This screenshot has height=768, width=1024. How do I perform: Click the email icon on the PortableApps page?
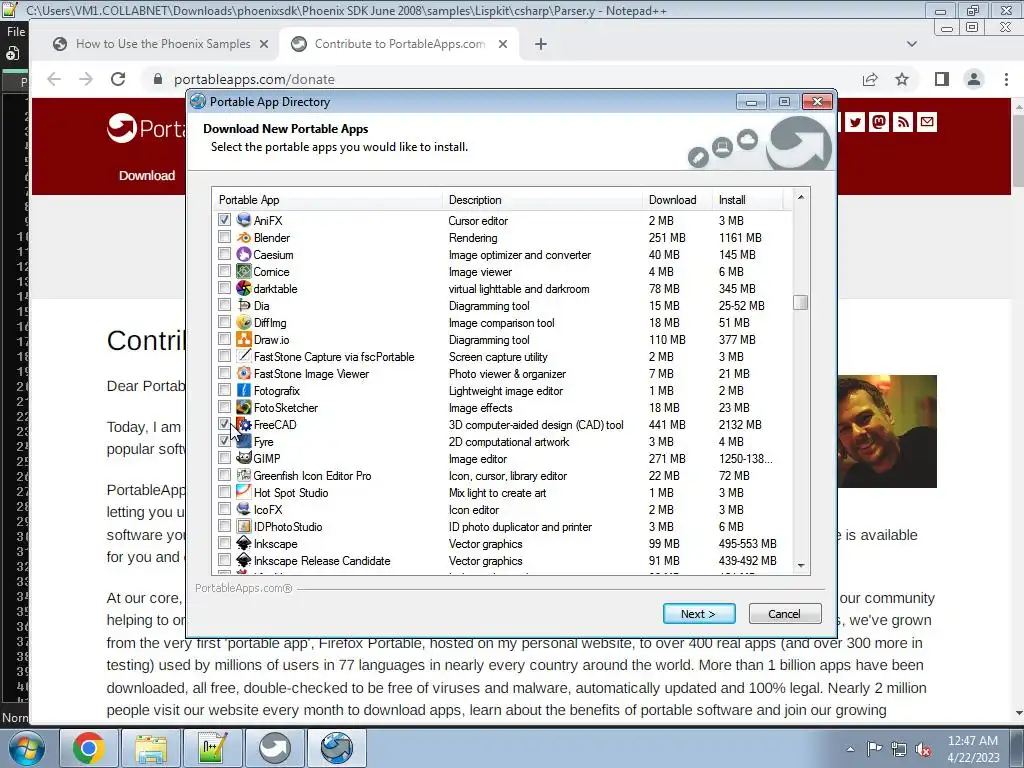click(x=927, y=122)
